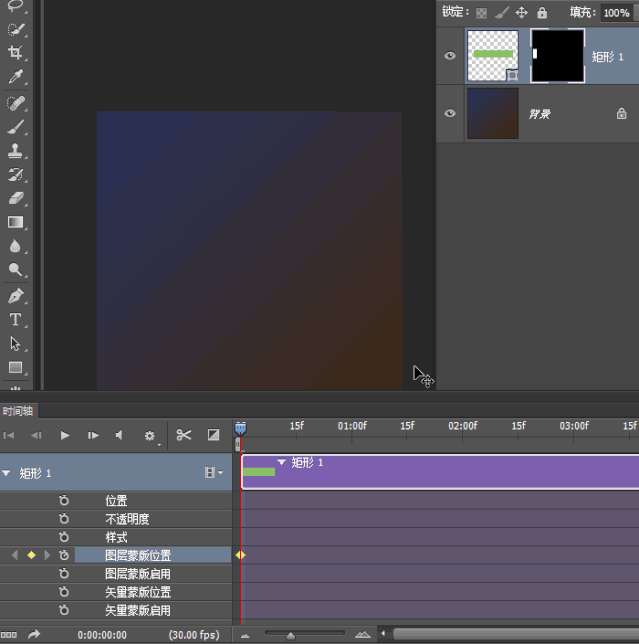Zoom in timeline large mountains icon
639x644 pixels.
[363, 635]
